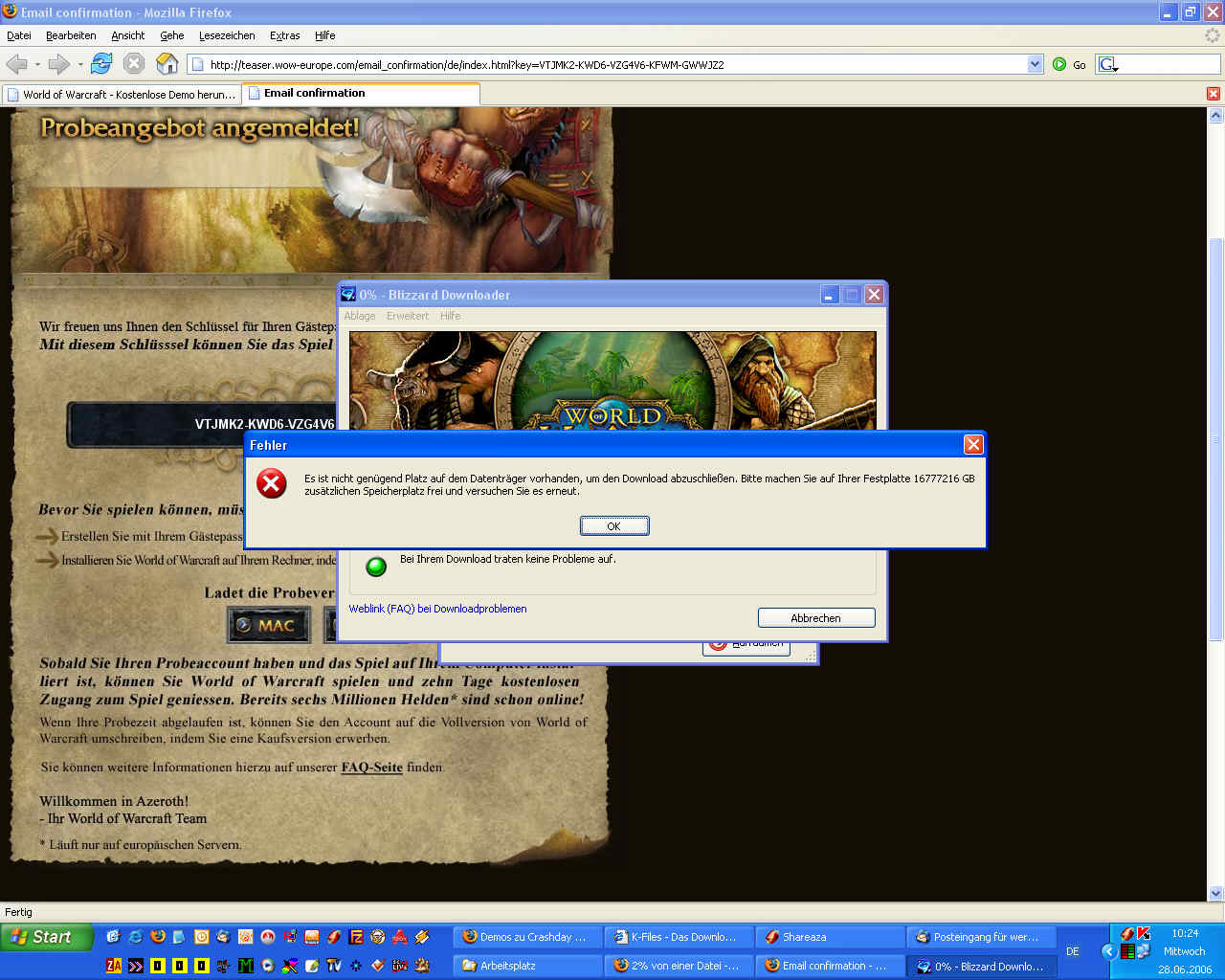Click the Google search engine icon

click(1108, 65)
